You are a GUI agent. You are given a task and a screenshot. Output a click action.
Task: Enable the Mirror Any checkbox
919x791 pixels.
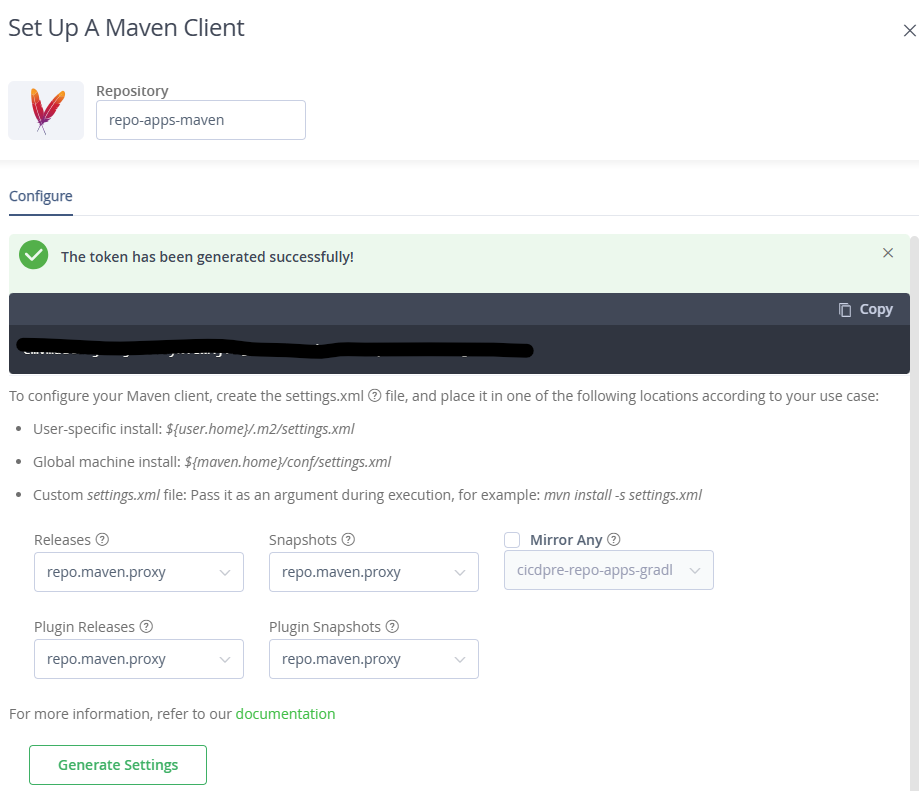point(512,540)
